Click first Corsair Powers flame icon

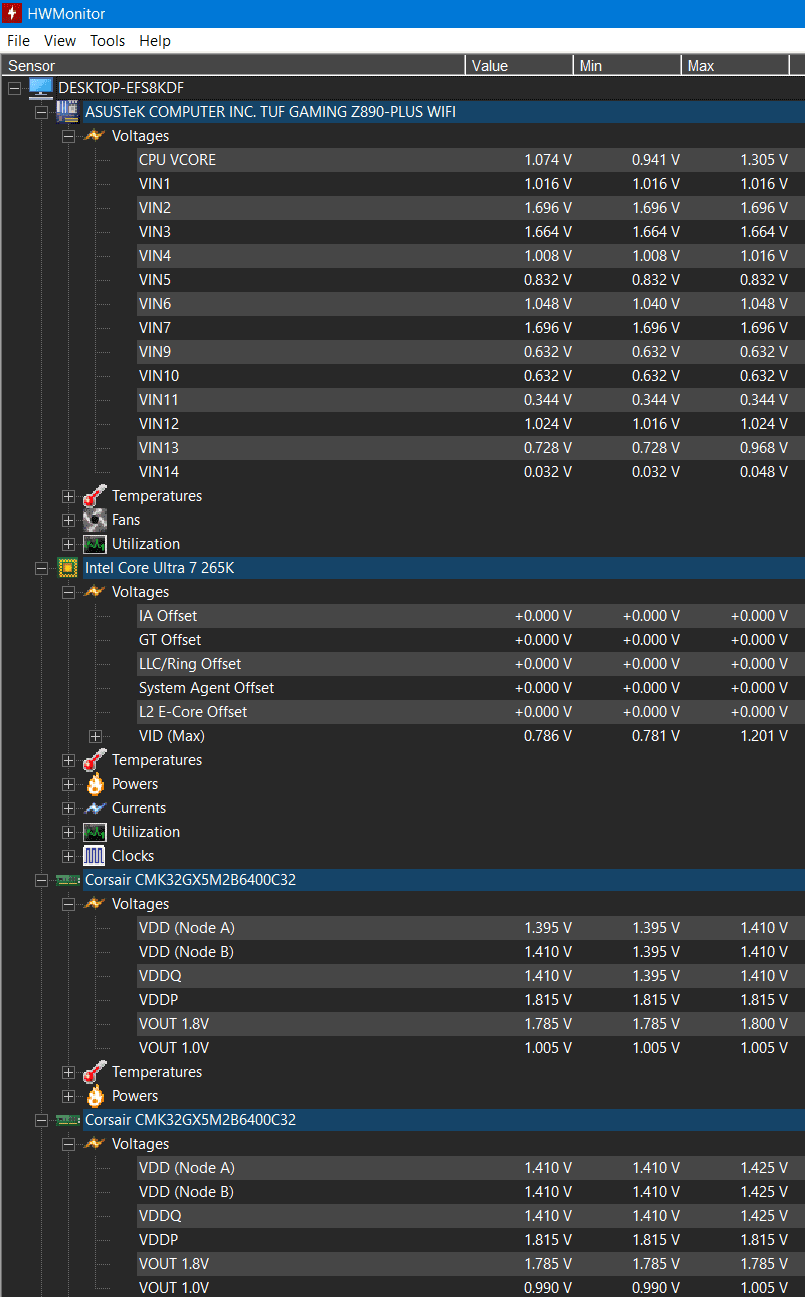click(95, 1096)
